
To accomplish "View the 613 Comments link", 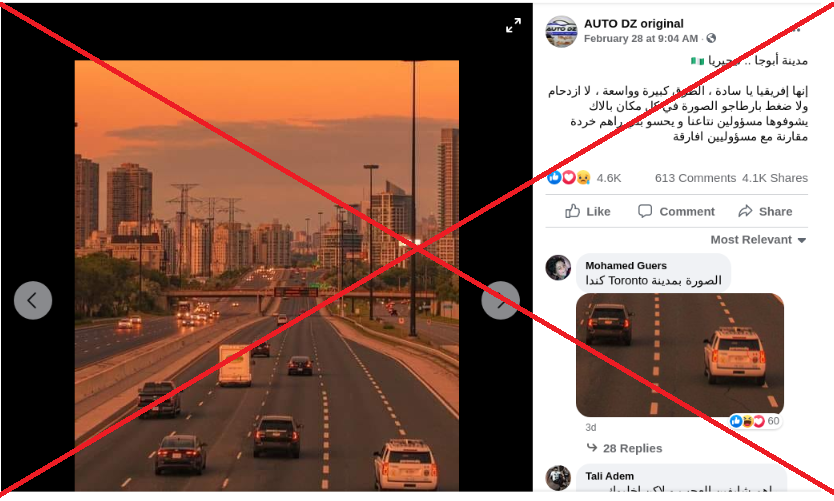I will click(695, 178).
